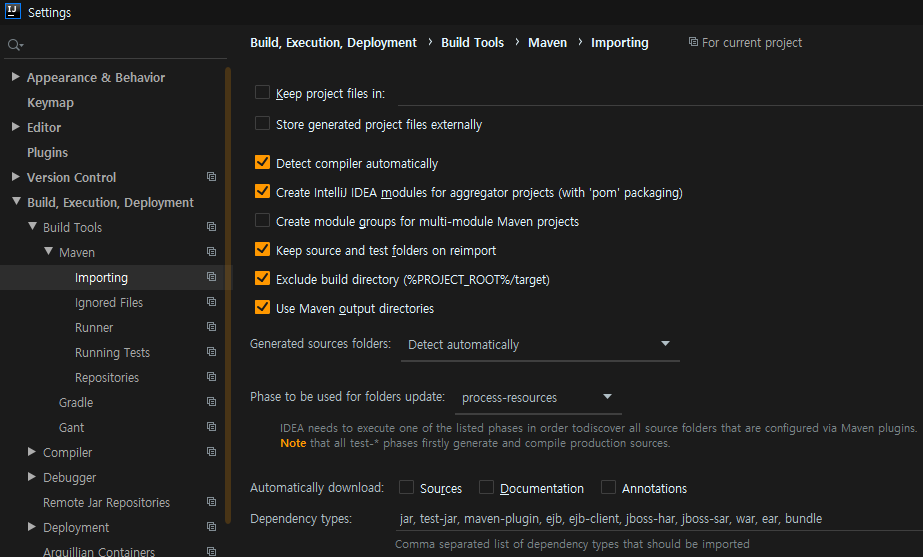Select Repositories under Maven
The height and width of the screenshot is (557, 923).
[107, 377]
